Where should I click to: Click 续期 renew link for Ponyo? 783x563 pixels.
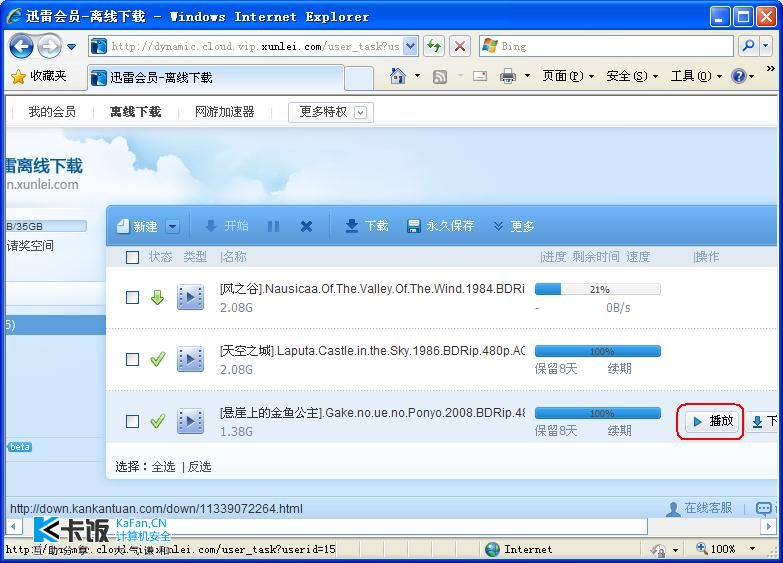click(x=619, y=431)
